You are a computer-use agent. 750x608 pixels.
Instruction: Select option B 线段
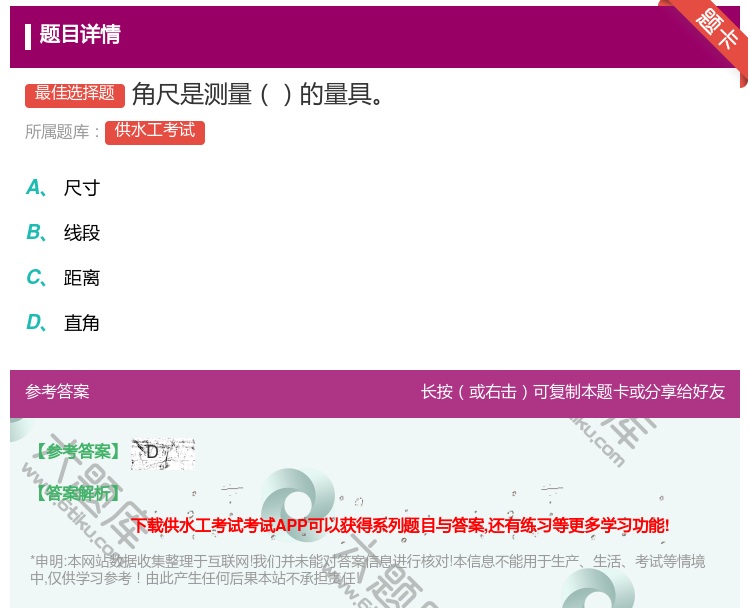[x=63, y=233]
